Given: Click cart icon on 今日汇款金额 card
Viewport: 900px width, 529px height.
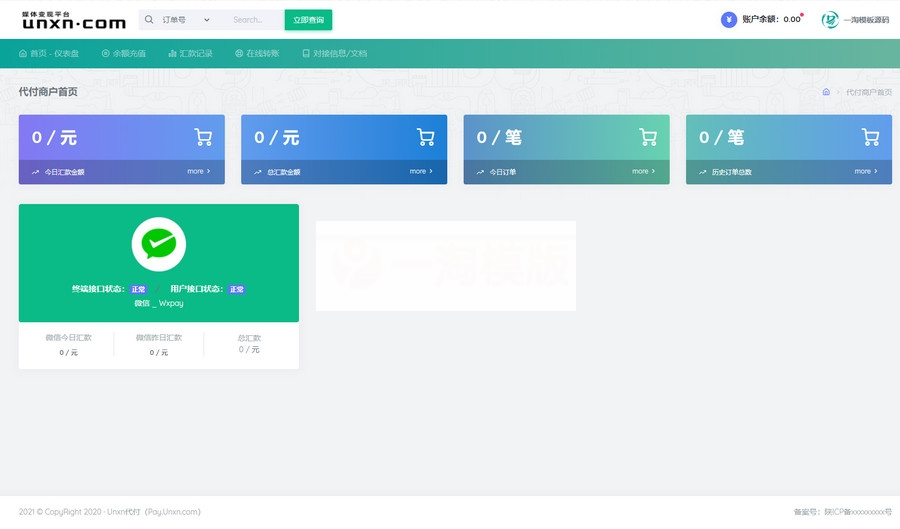Looking at the screenshot, I should pyautogui.click(x=203, y=138).
